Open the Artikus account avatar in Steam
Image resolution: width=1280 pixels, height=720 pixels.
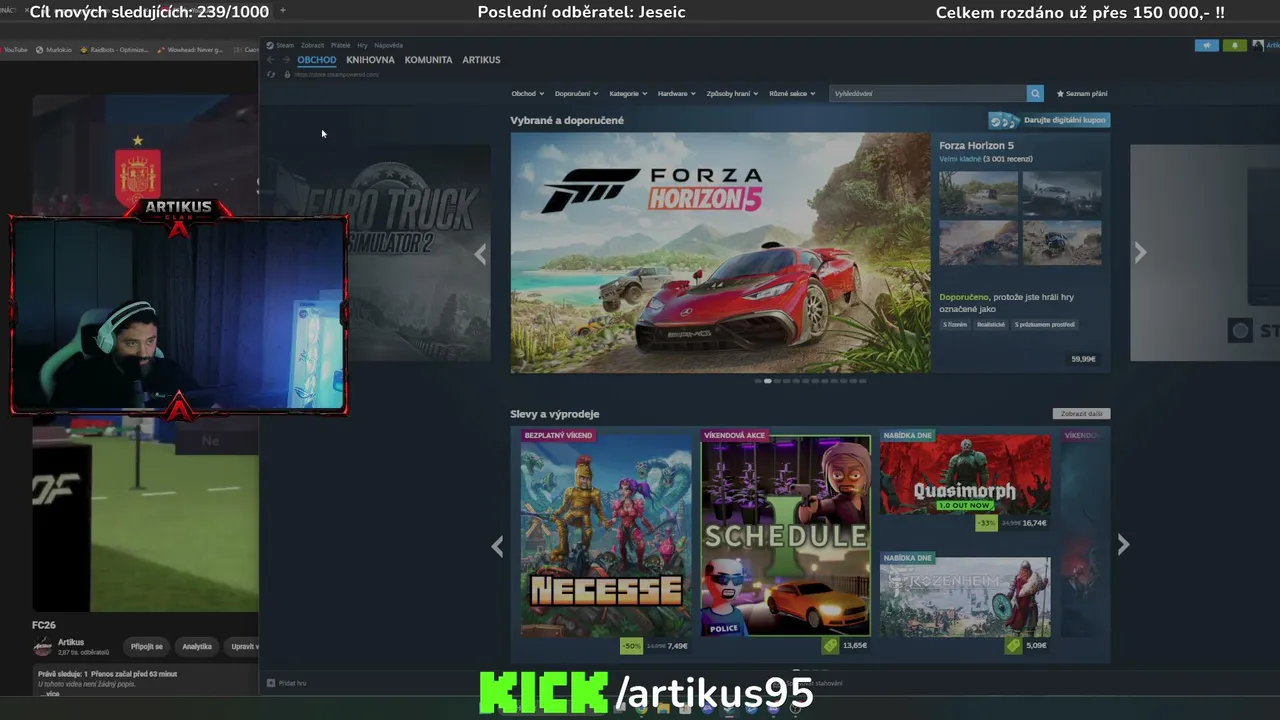[x=1258, y=45]
